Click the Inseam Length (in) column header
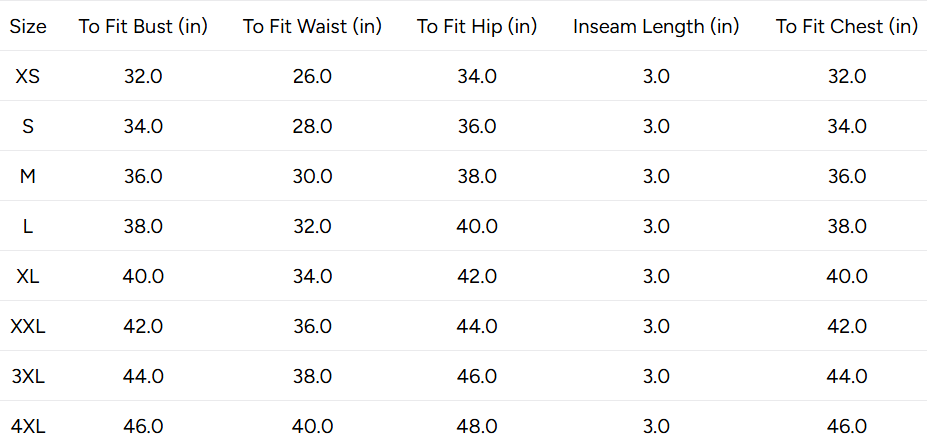The height and width of the screenshot is (446, 927). pos(656,27)
